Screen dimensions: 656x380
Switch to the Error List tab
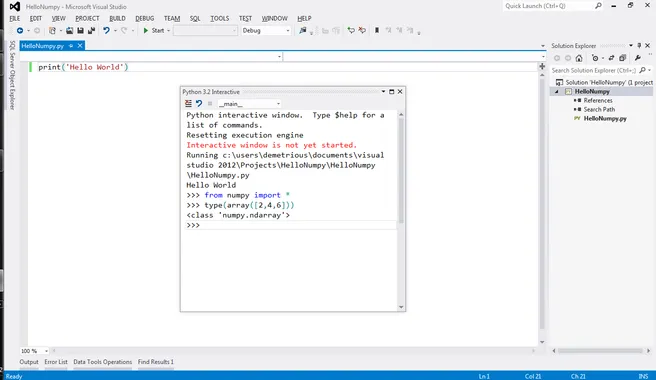(56, 362)
